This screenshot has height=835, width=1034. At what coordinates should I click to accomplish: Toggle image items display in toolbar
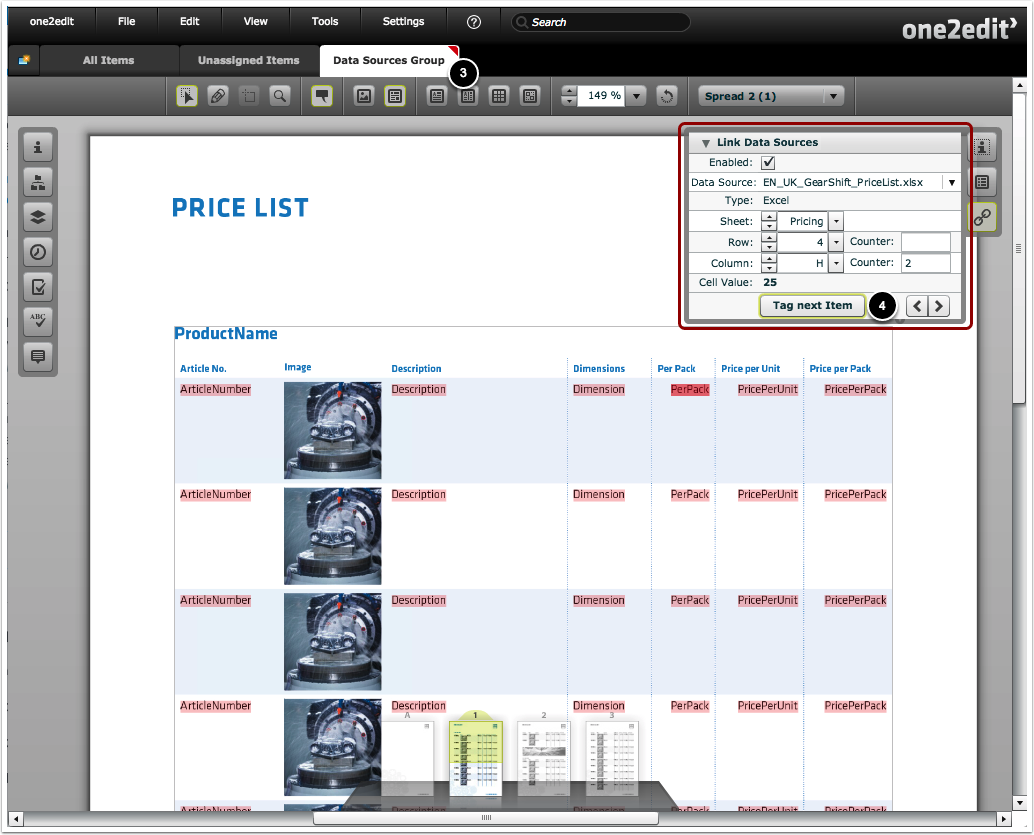tap(364, 96)
